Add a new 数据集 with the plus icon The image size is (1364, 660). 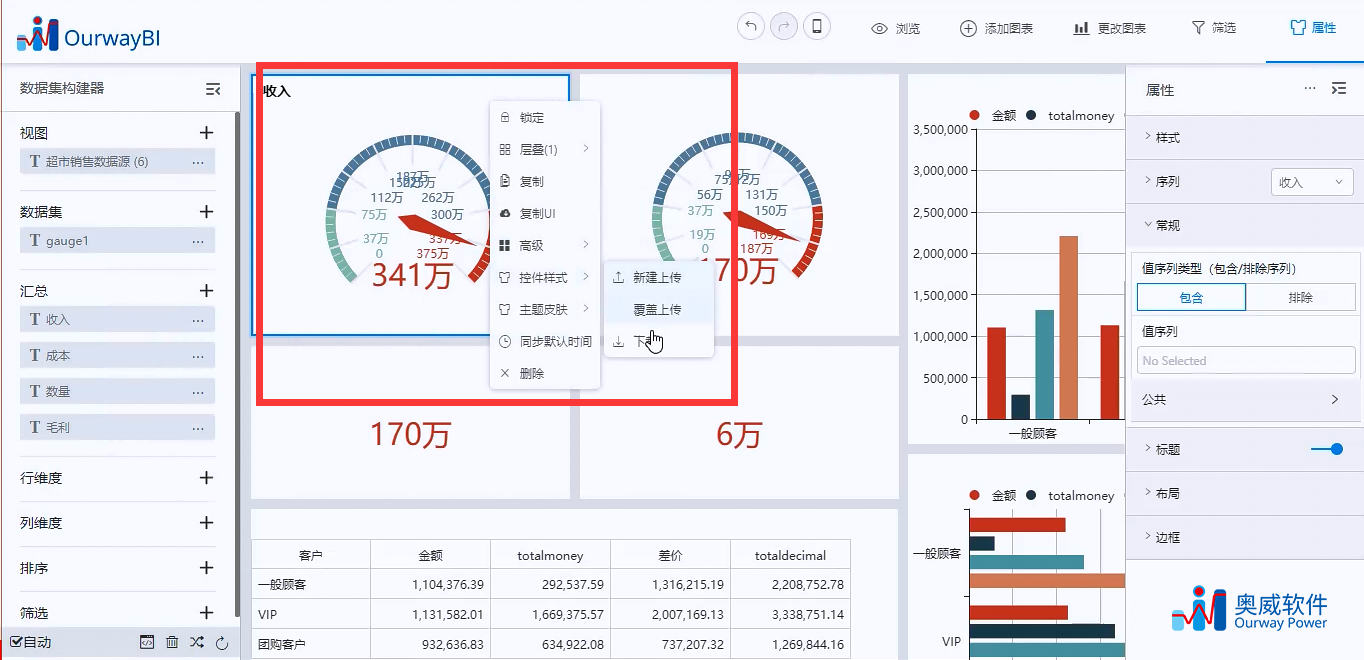206,212
